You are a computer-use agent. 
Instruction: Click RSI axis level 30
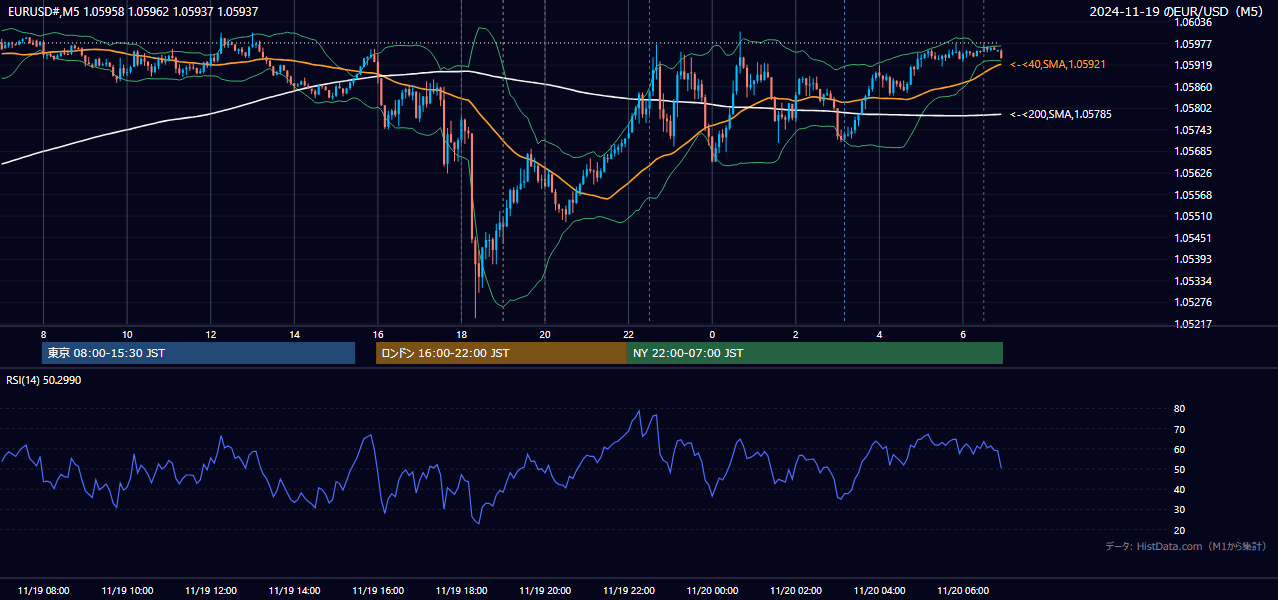click(x=1179, y=510)
